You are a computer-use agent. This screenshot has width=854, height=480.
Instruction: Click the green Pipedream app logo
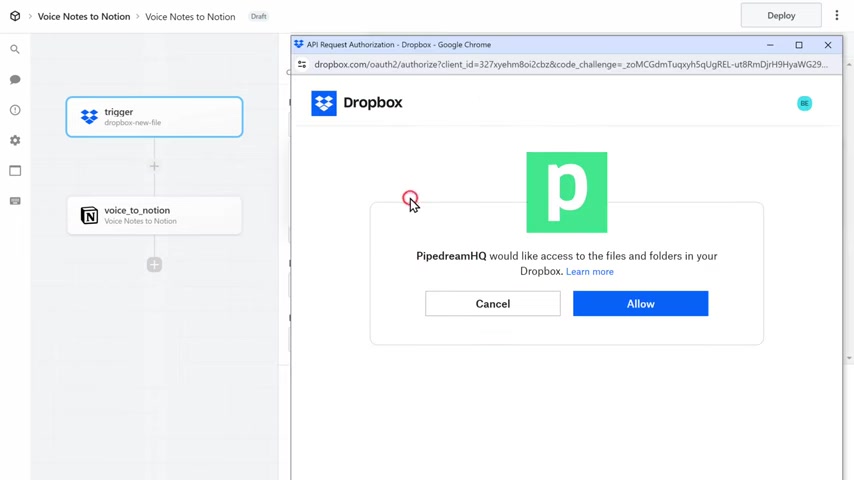tap(566, 192)
